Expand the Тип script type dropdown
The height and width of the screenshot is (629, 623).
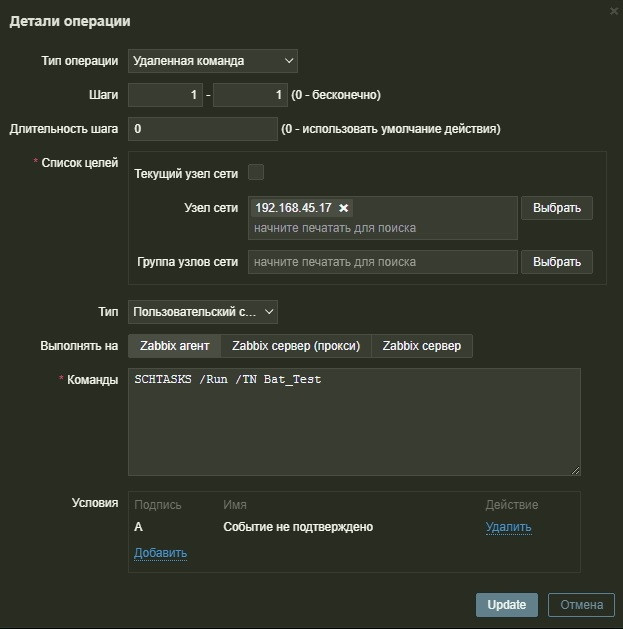(203, 312)
